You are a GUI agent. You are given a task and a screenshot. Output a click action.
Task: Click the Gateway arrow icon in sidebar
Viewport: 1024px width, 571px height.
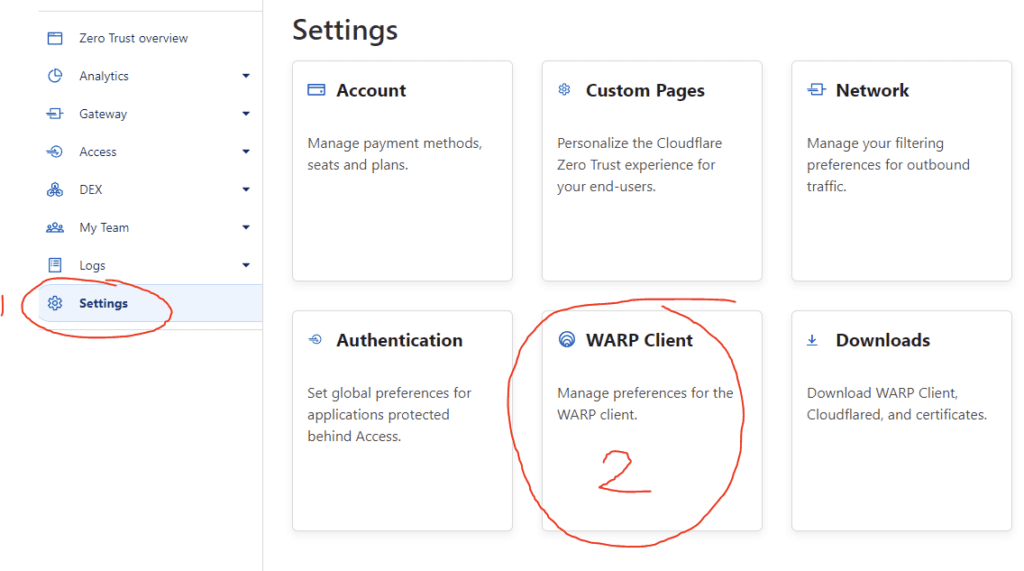coord(55,114)
